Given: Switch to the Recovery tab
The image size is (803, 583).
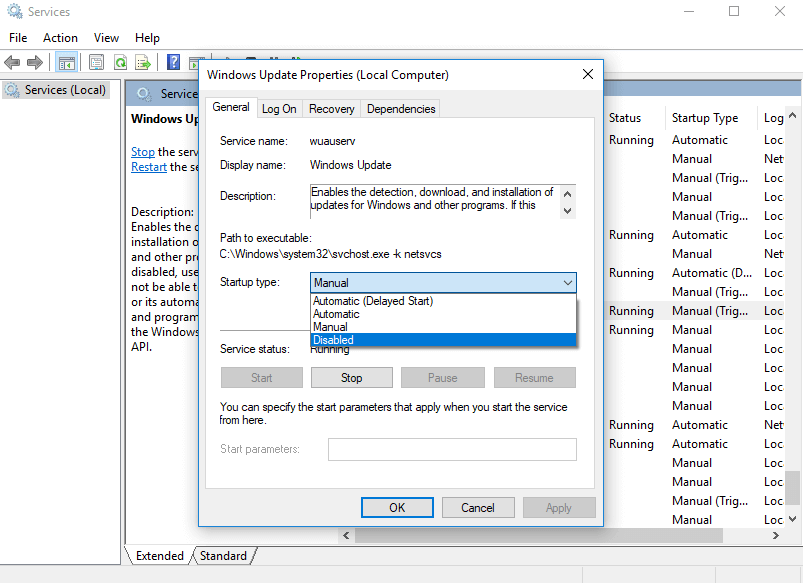Looking at the screenshot, I should tap(331, 109).
